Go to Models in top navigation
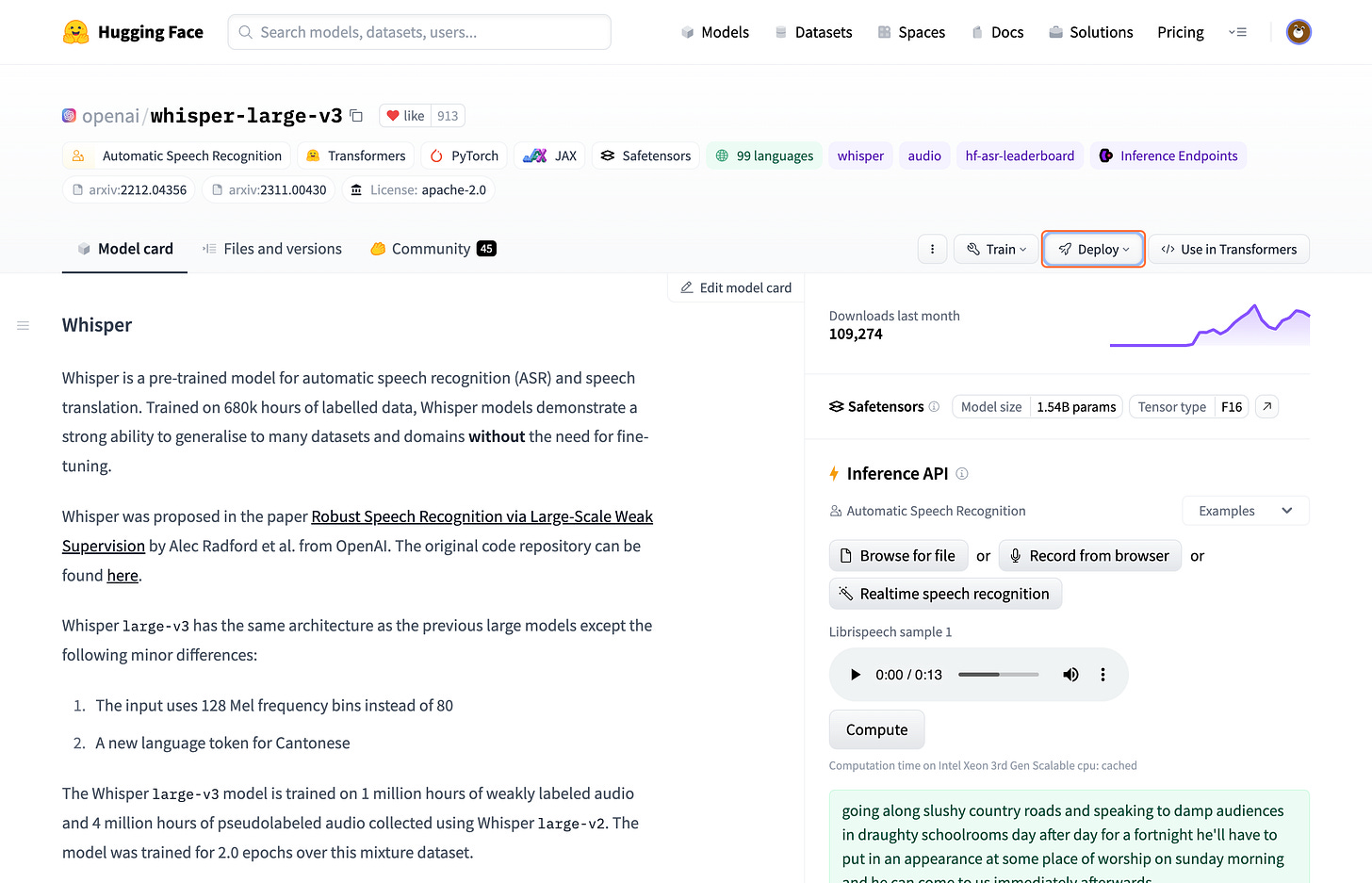The height and width of the screenshot is (883, 1372). pyautogui.click(x=714, y=32)
